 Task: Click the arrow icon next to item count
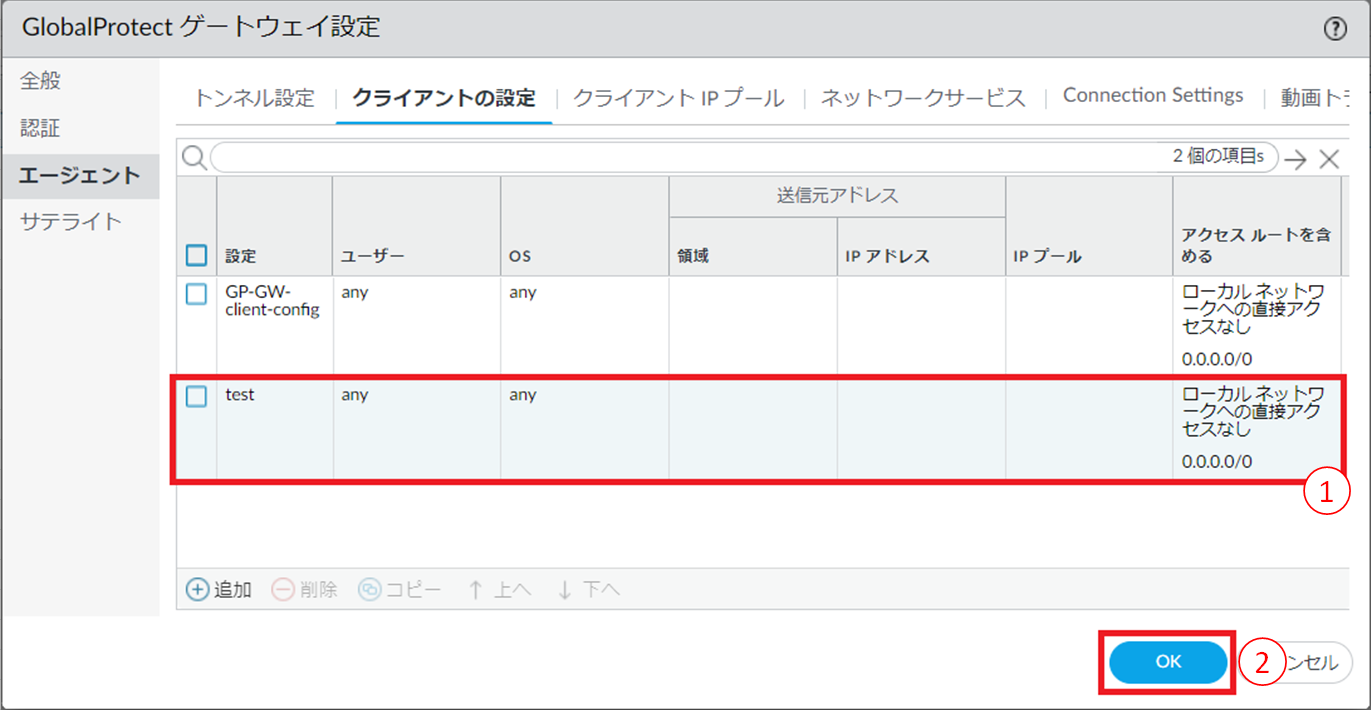1296,159
